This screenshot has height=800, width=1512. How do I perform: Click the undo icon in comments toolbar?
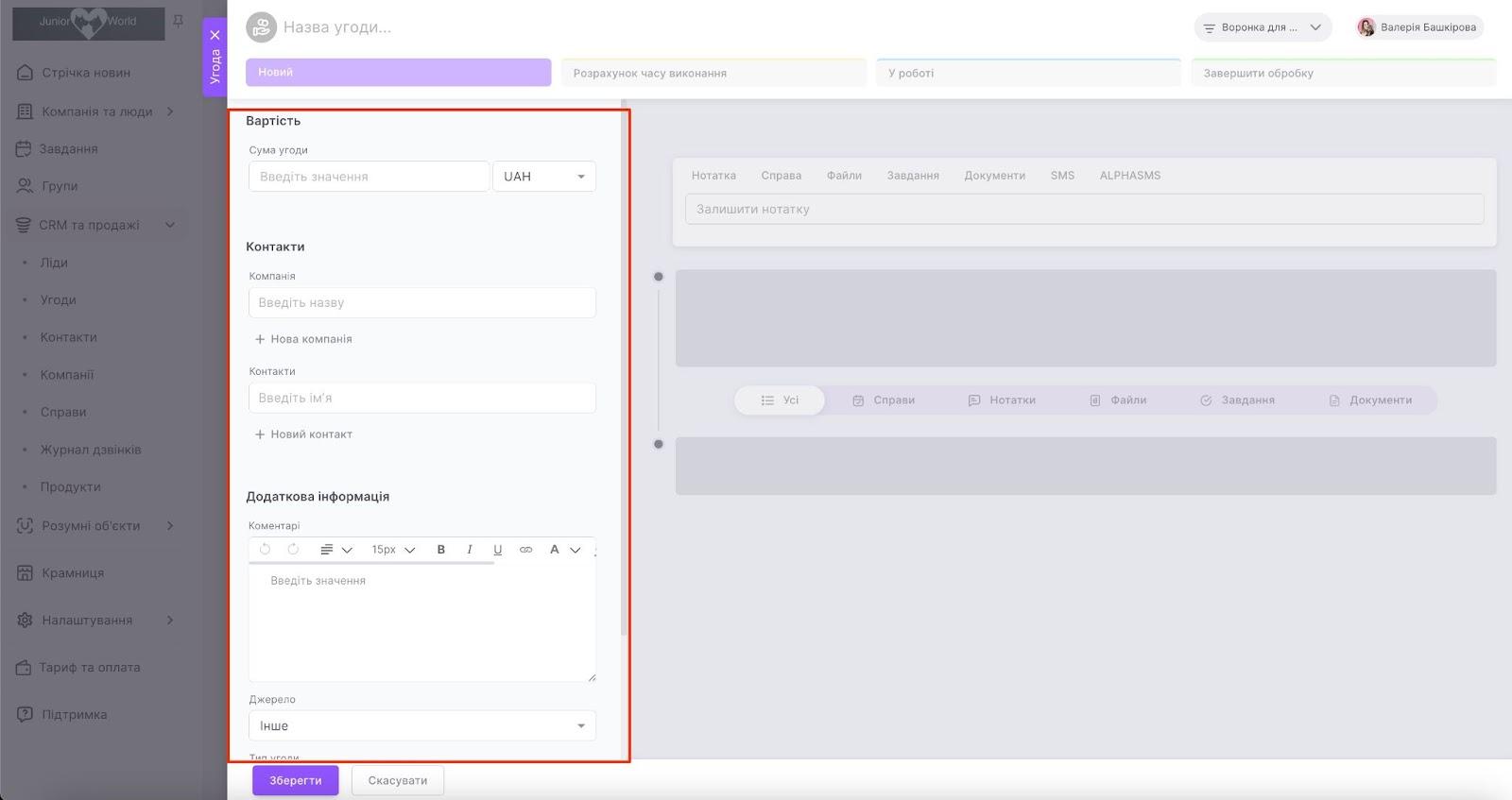click(x=265, y=550)
